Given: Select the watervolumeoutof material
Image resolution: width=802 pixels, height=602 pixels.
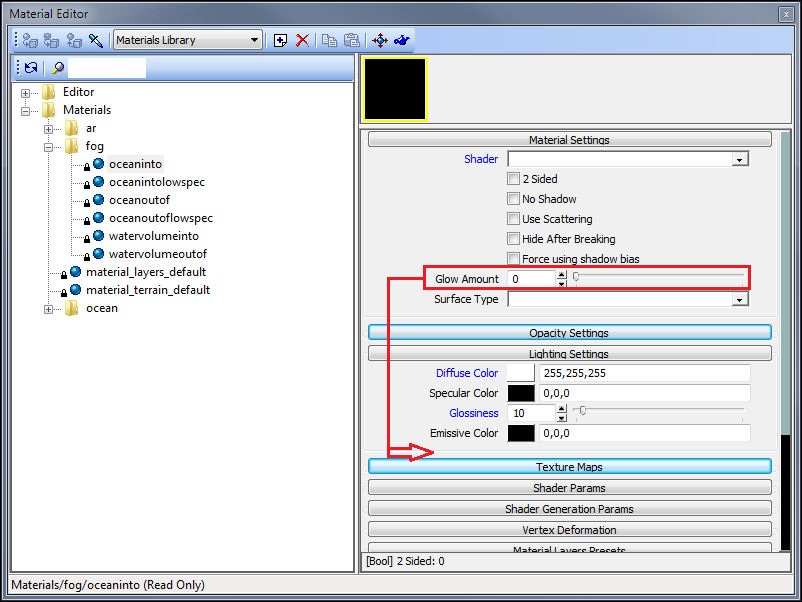Looking at the screenshot, I should pyautogui.click(x=158, y=254).
